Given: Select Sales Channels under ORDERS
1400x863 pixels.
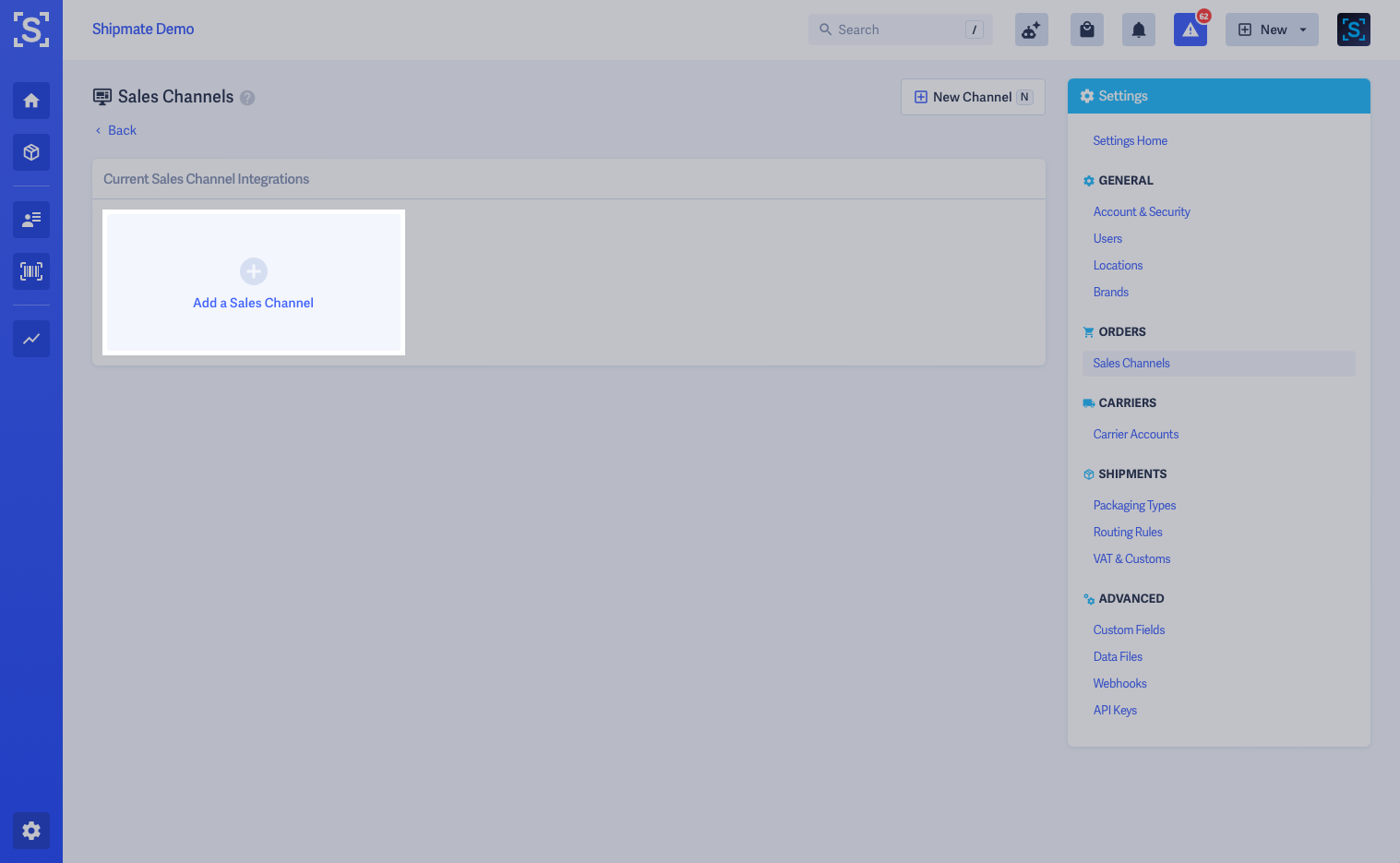Looking at the screenshot, I should tap(1131, 363).
